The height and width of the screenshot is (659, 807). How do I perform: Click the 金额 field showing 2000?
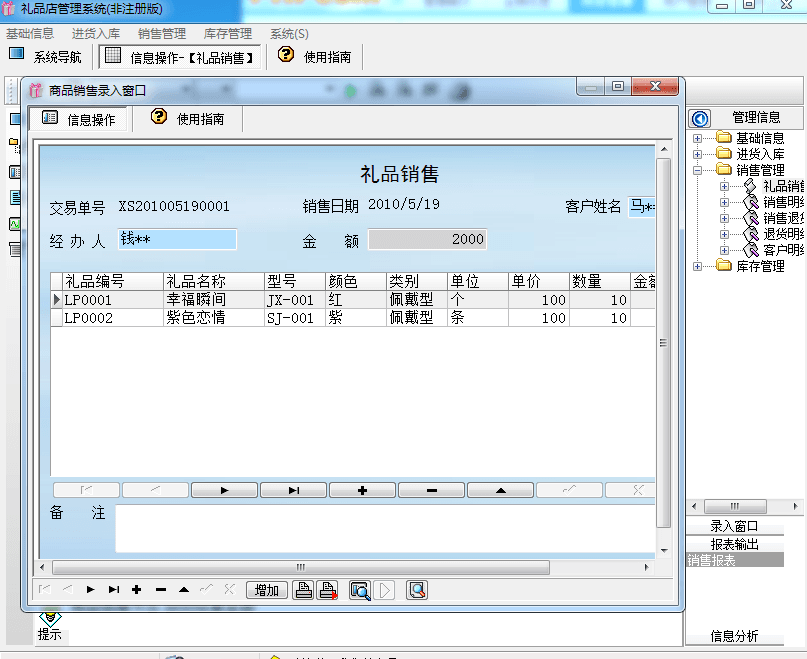427,239
